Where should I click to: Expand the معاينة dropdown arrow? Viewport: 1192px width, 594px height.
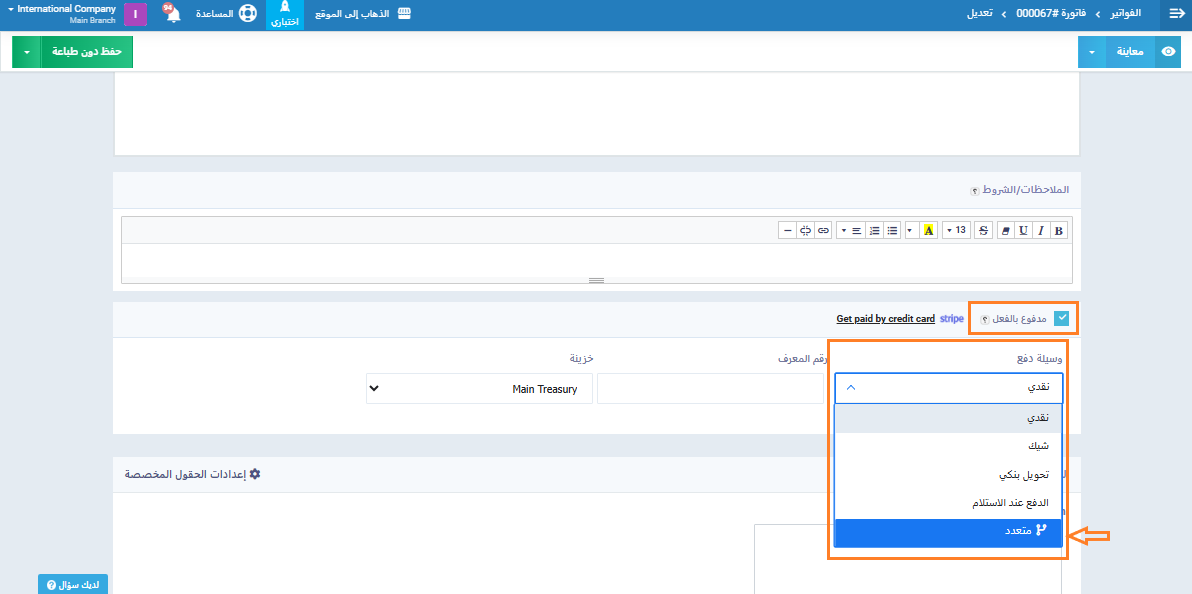tap(1091, 52)
